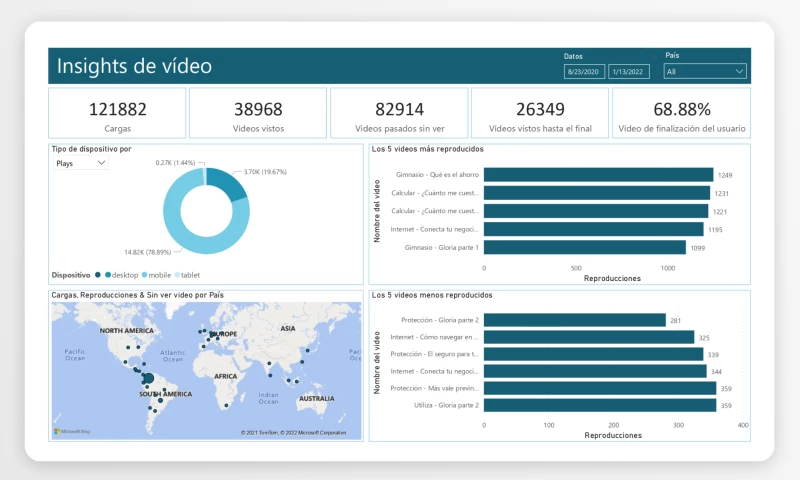The image size is (800, 480).
Task: Select the bar with value 1231
Action: (597, 193)
